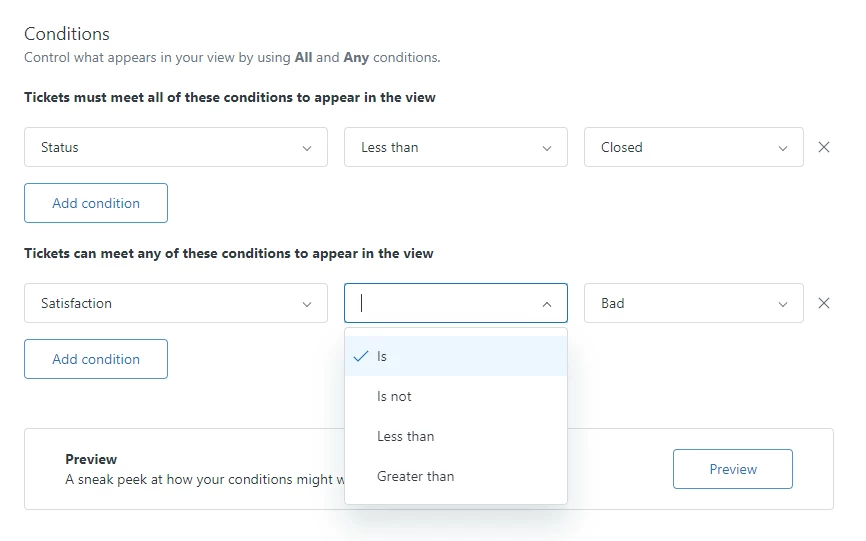Expand the Status row chevron arrow
Image resolution: width=866 pixels, height=541 pixels.
click(307, 148)
